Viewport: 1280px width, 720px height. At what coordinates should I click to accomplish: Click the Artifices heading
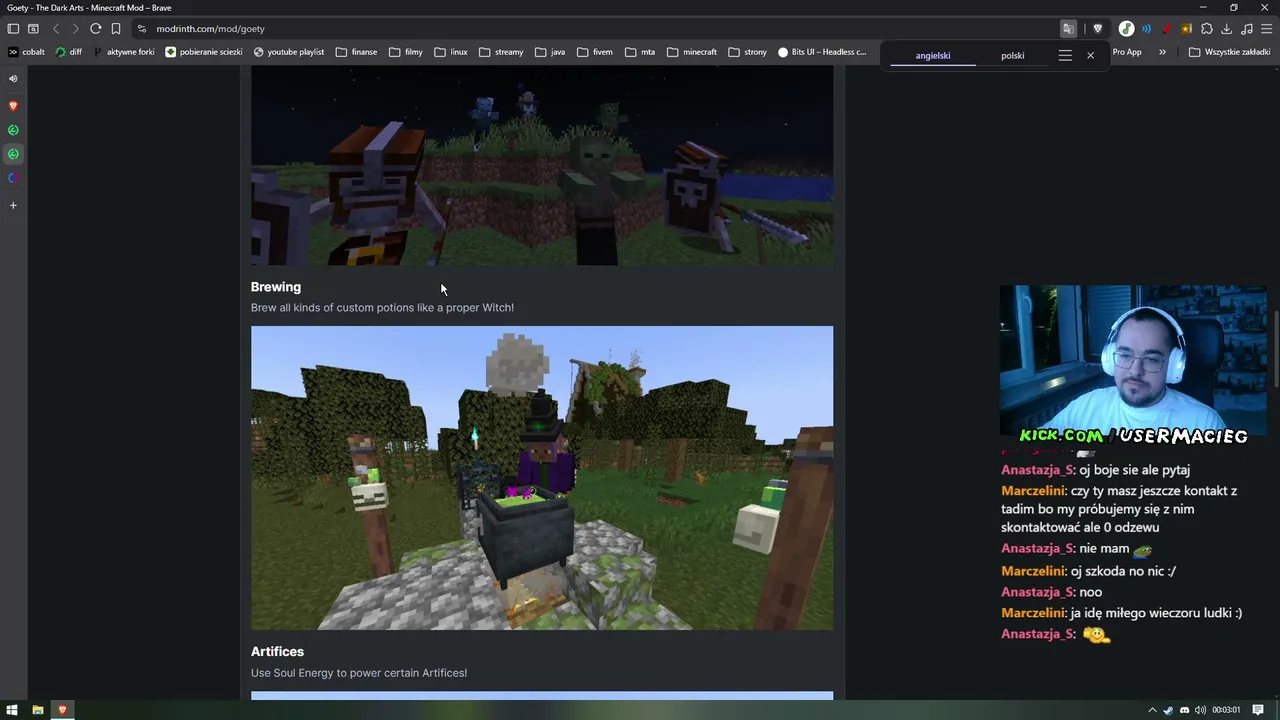tap(277, 652)
